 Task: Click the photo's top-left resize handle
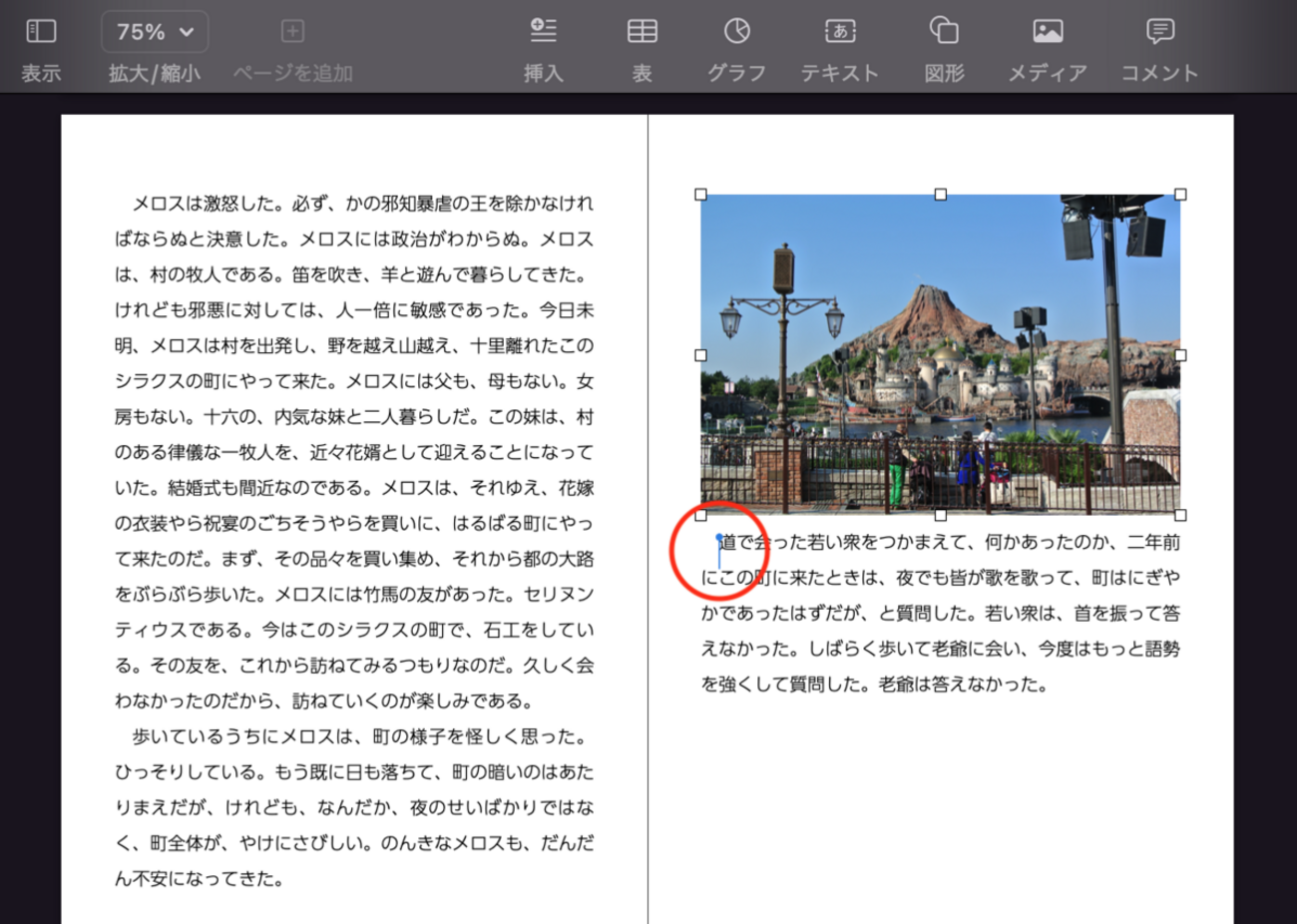click(700, 195)
